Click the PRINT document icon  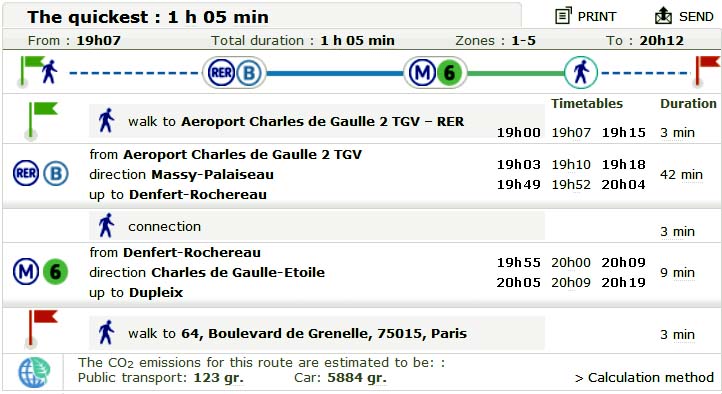(x=563, y=16)
